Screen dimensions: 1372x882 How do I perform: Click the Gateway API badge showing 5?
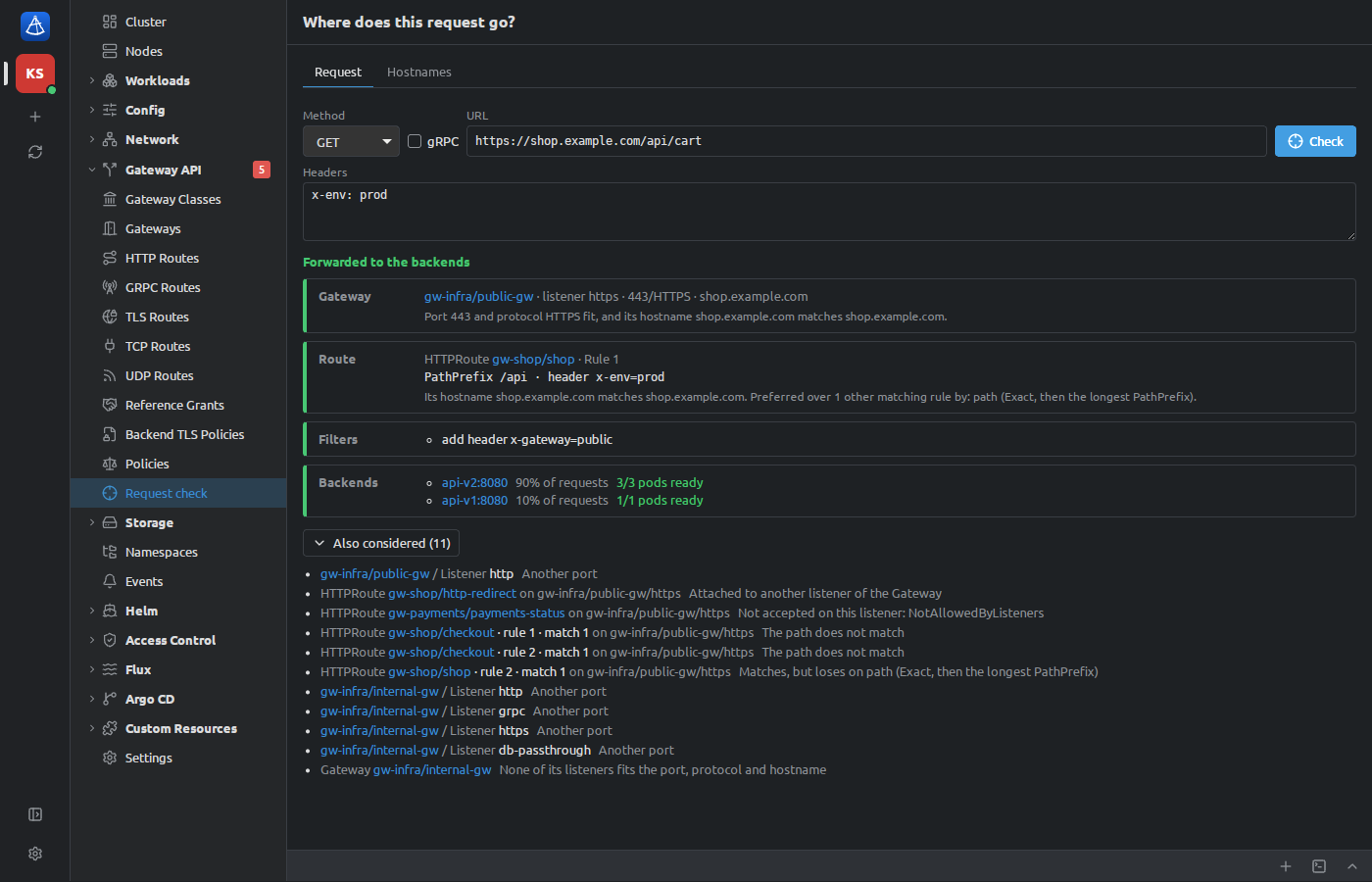pyautogui.click(x=262, y=170)
